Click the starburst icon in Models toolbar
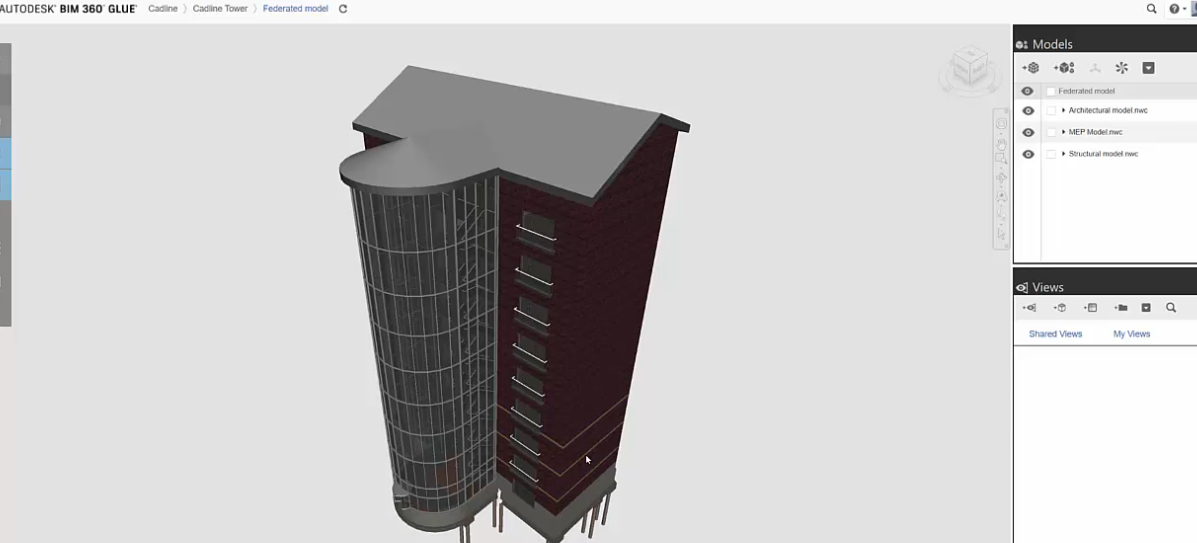 point(1121,68)
